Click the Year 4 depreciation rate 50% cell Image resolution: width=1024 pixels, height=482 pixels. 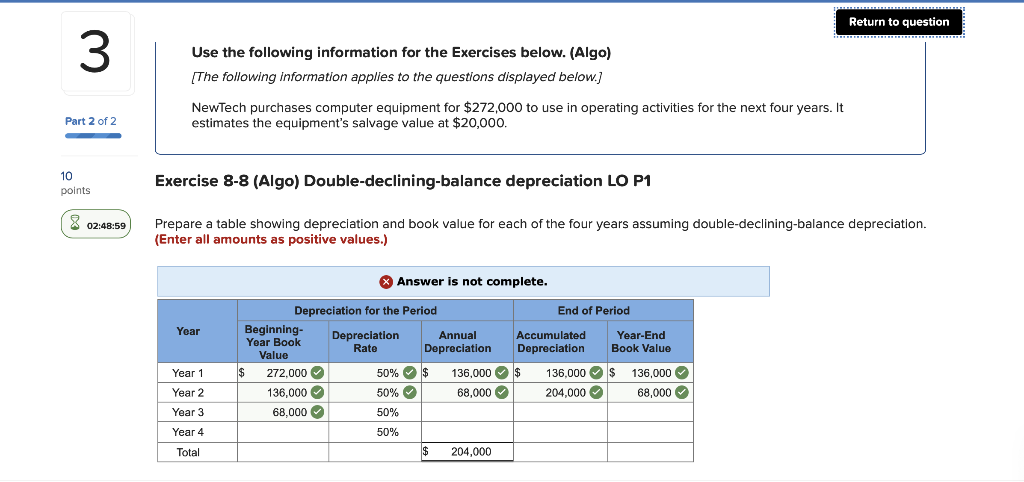click(375, 432)
